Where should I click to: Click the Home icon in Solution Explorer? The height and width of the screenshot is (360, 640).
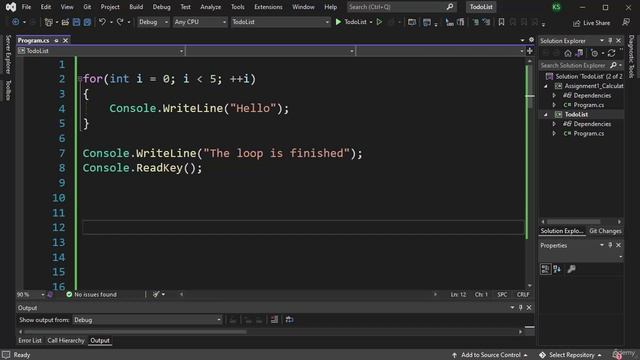click(x=568, y=53)
